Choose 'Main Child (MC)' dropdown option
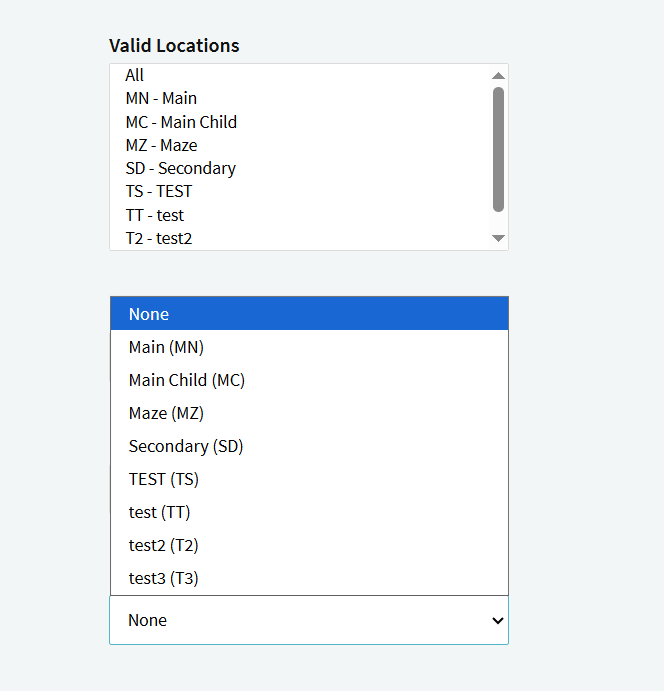 click(x=187, y=380)
